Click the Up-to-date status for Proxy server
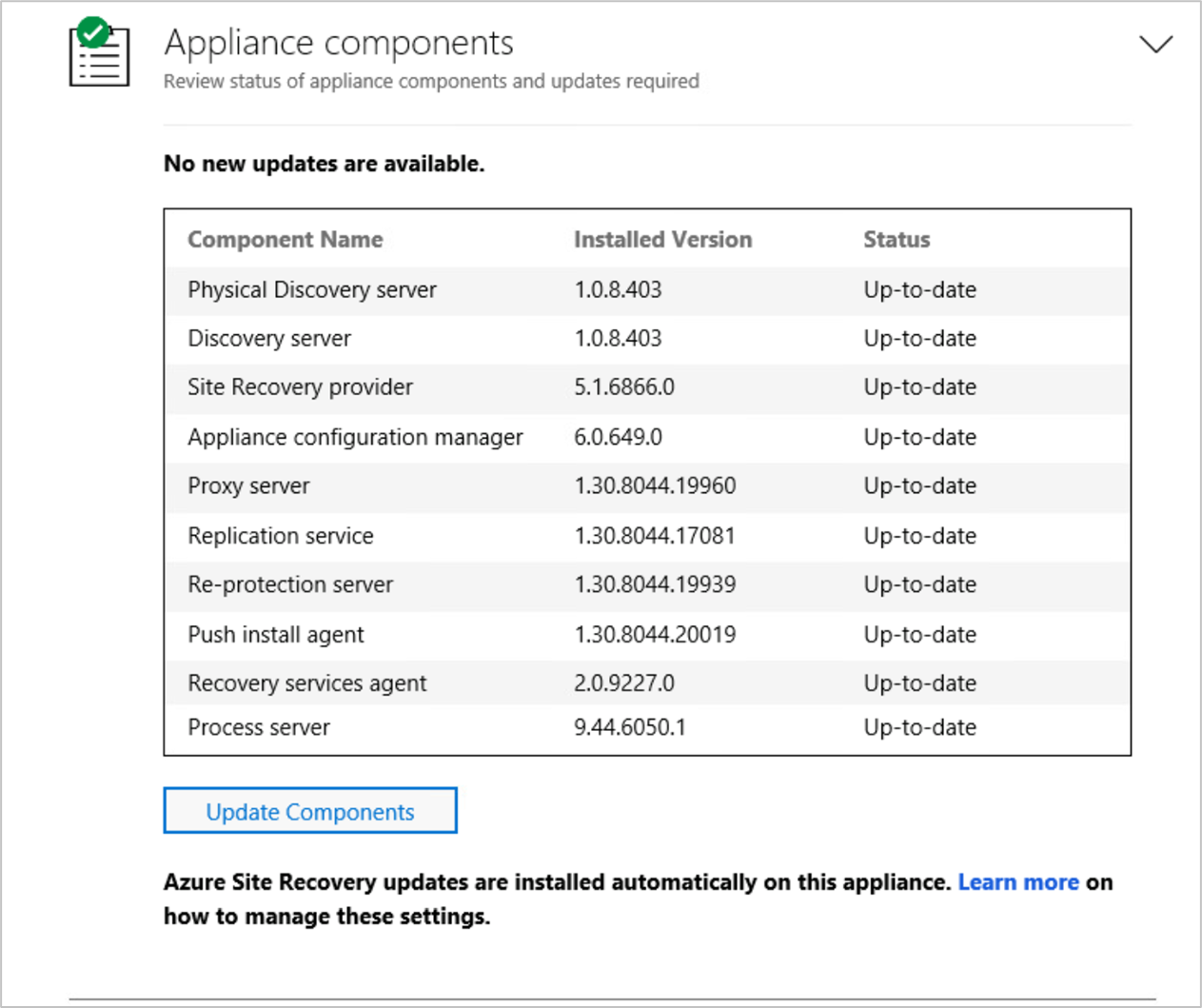 coord(919,486)
